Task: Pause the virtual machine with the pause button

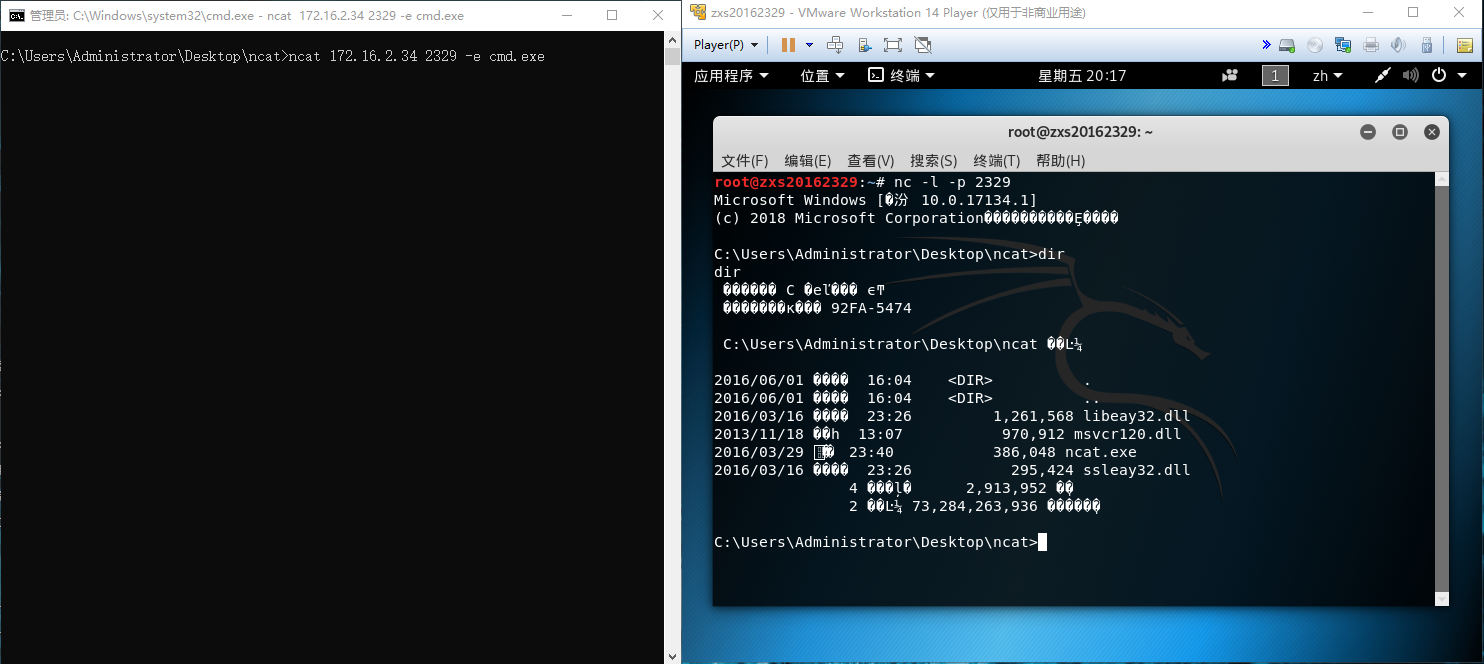Action: [x=788, y=45]
